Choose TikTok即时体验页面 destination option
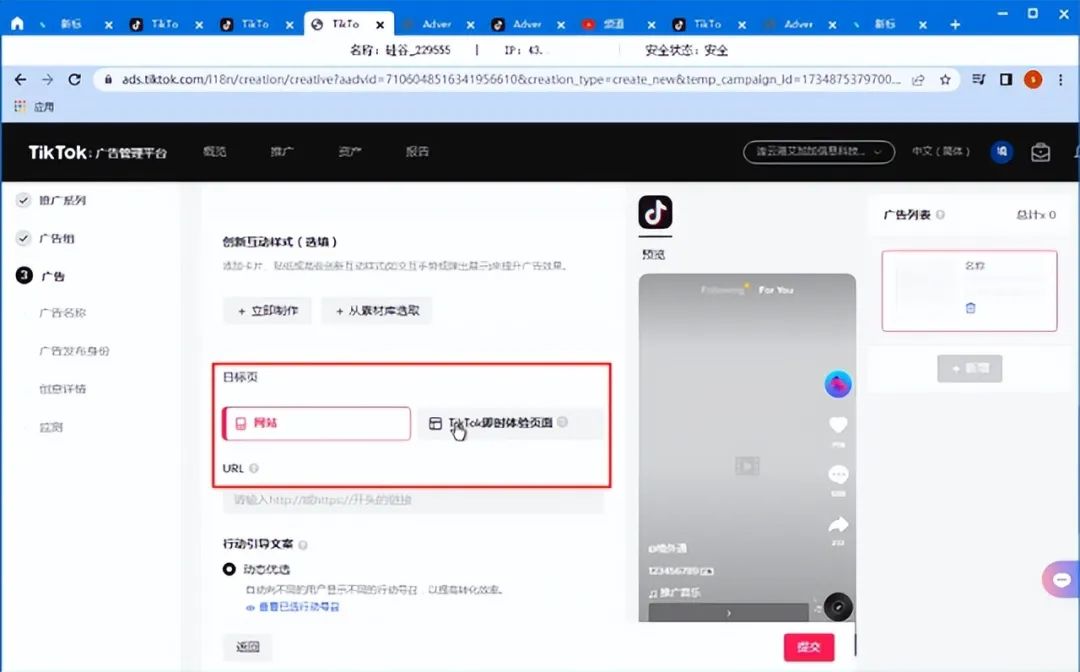Image resolution: width=1080 pixels, height=672 pixels. (510, 423)
